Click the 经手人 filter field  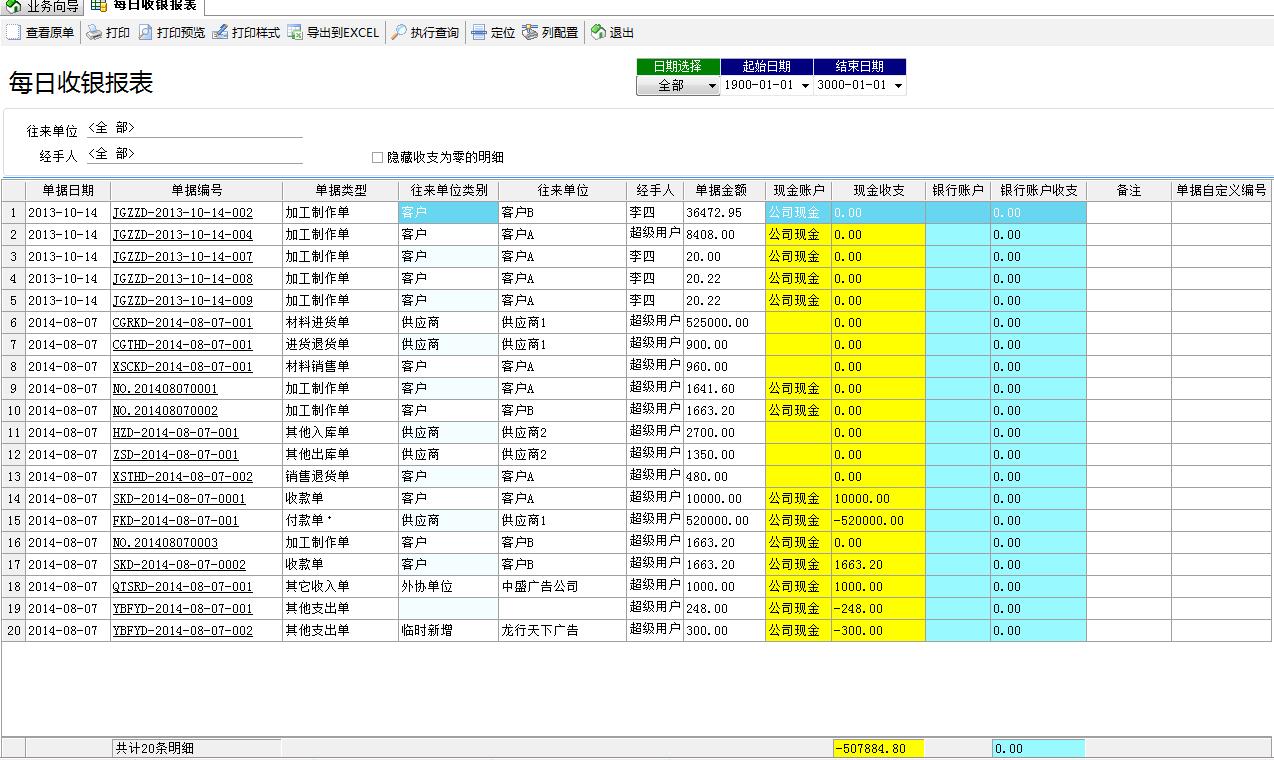194,155
